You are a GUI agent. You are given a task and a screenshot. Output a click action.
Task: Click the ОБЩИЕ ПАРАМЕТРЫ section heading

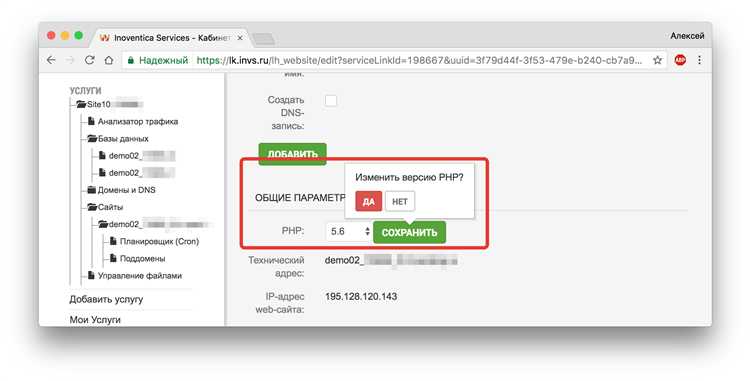300,197
